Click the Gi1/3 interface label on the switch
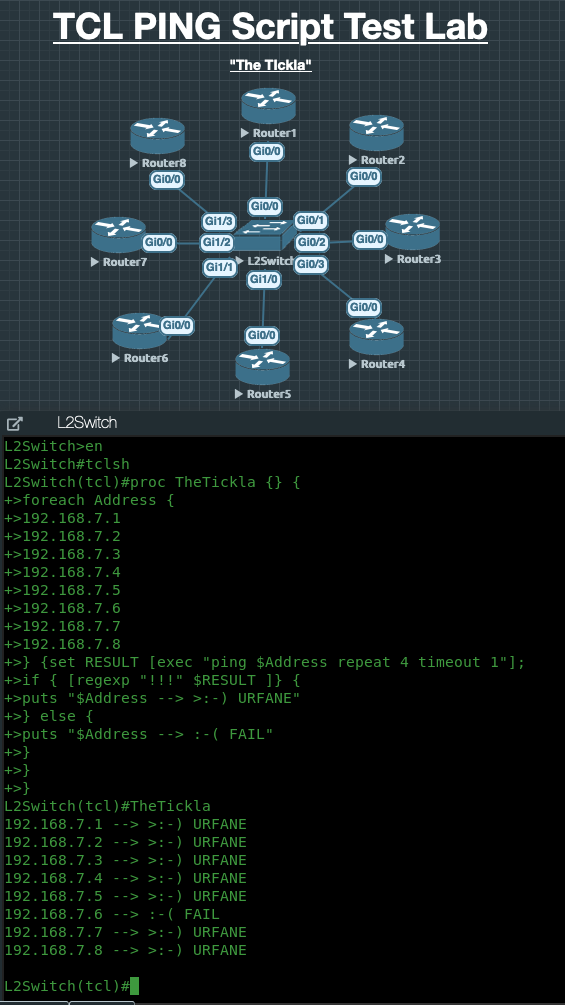 tap(218, 222)
